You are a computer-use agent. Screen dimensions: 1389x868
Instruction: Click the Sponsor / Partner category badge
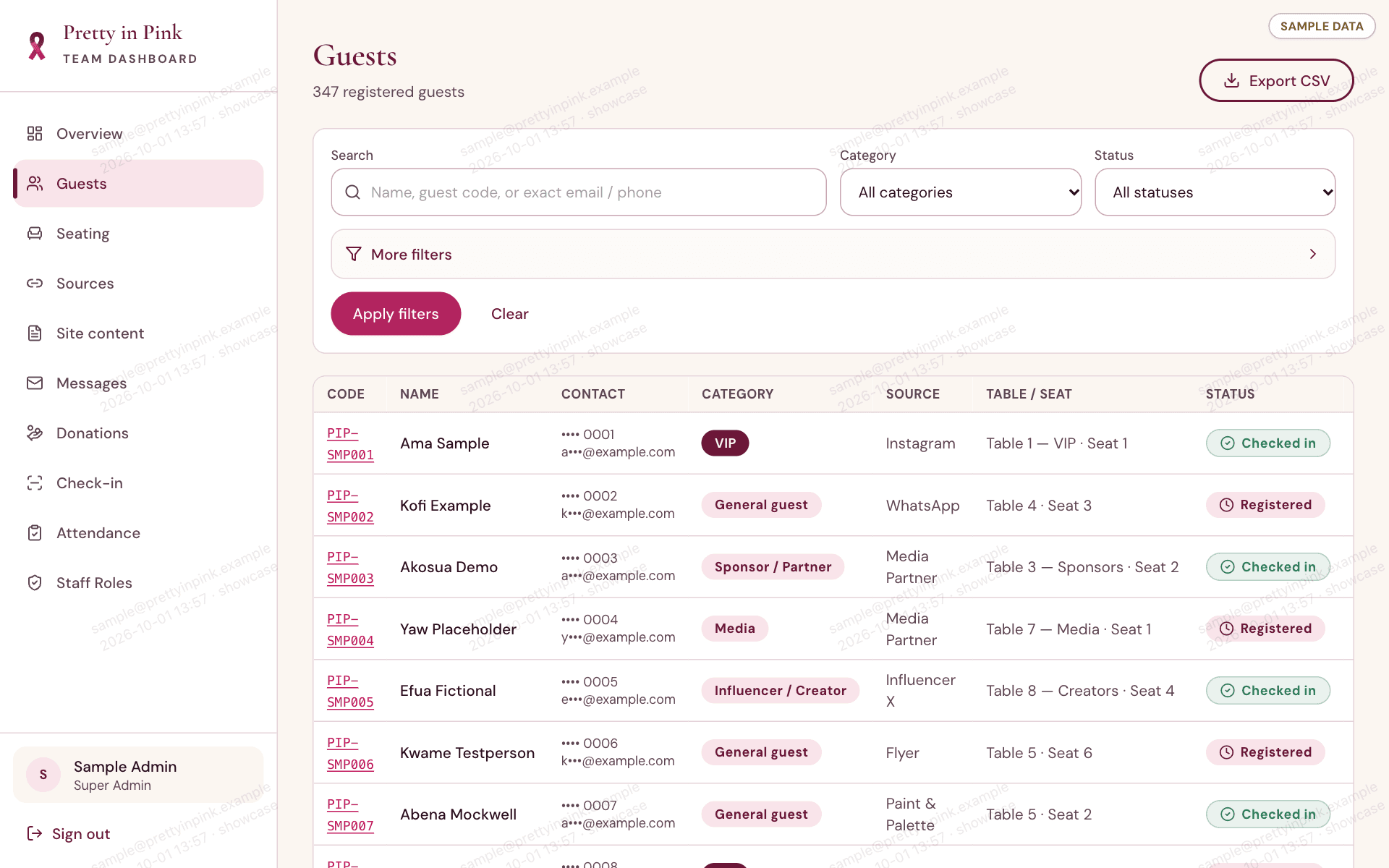(x=773, y=567)
